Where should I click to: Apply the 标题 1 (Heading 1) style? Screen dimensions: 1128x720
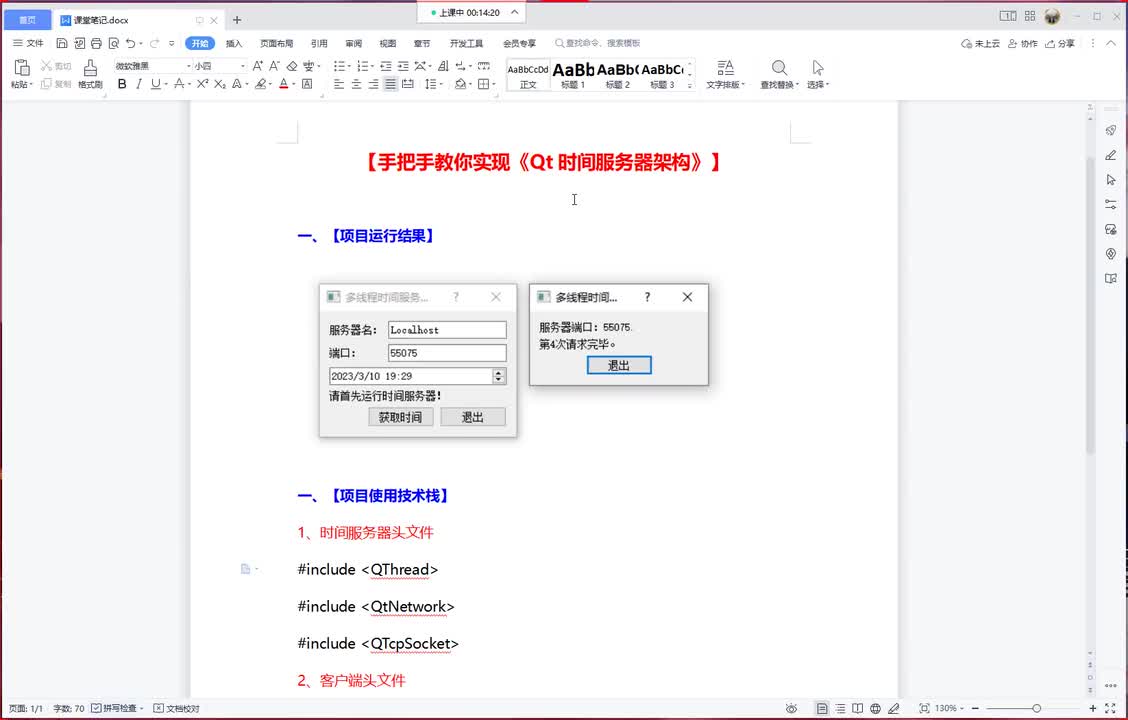(x=573, y=75)
